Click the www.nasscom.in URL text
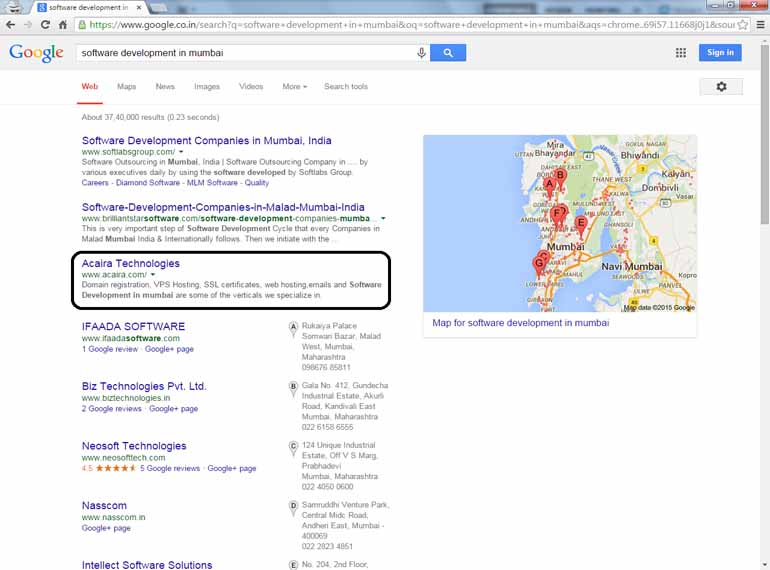Viewport: 770px width, 570px height. tap(113, 517)
